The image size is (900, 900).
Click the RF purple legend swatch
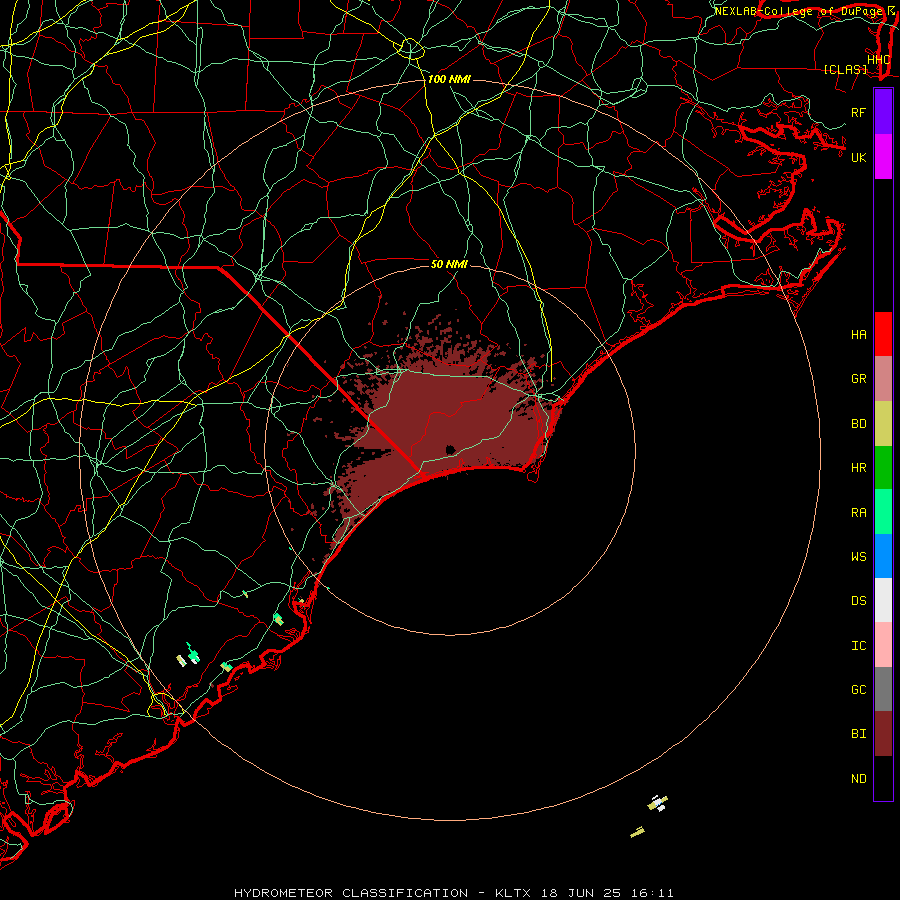coord(883,111)
